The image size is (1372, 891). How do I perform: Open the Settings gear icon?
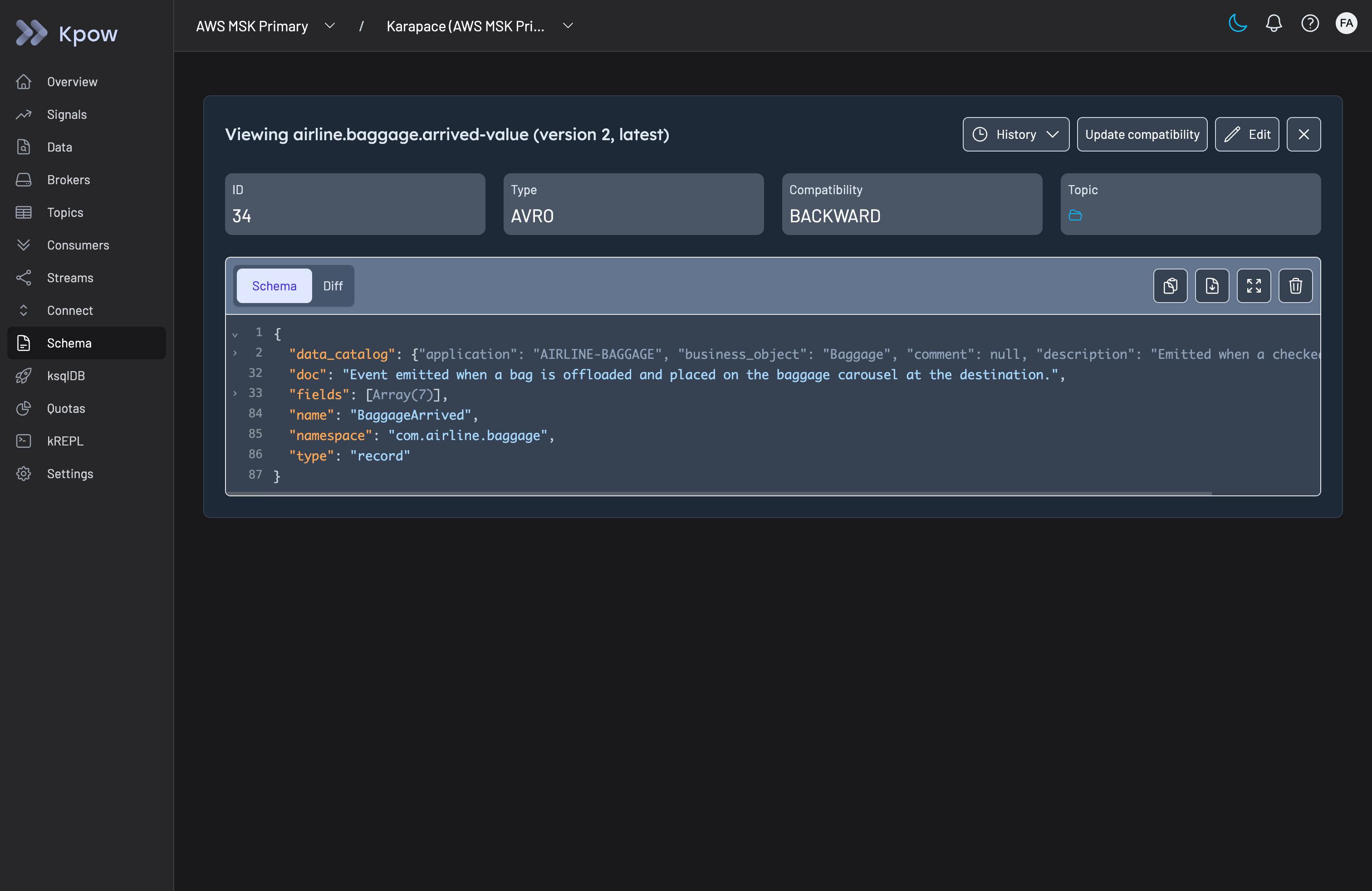pos(24,474)
